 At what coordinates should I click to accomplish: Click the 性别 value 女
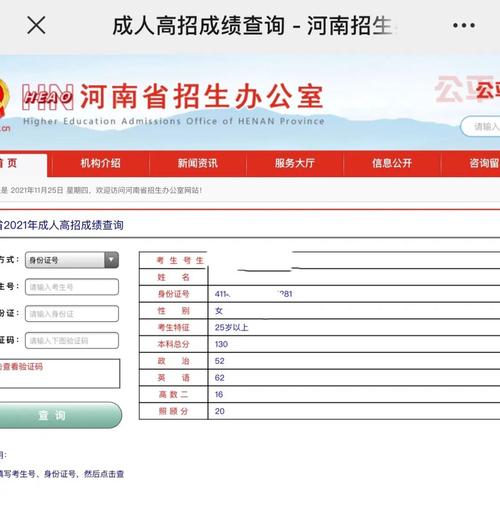tap(219, 311)
